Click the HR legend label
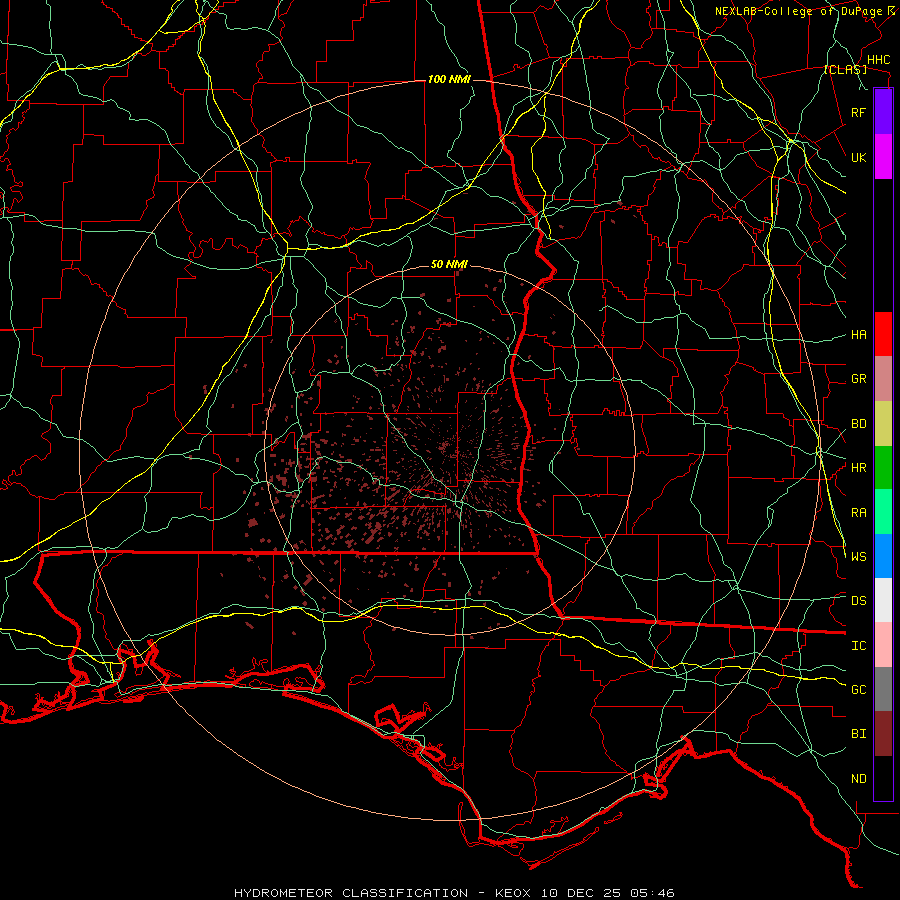The height and width of the screenshot is (900, 900). click(x=858, y=468)
